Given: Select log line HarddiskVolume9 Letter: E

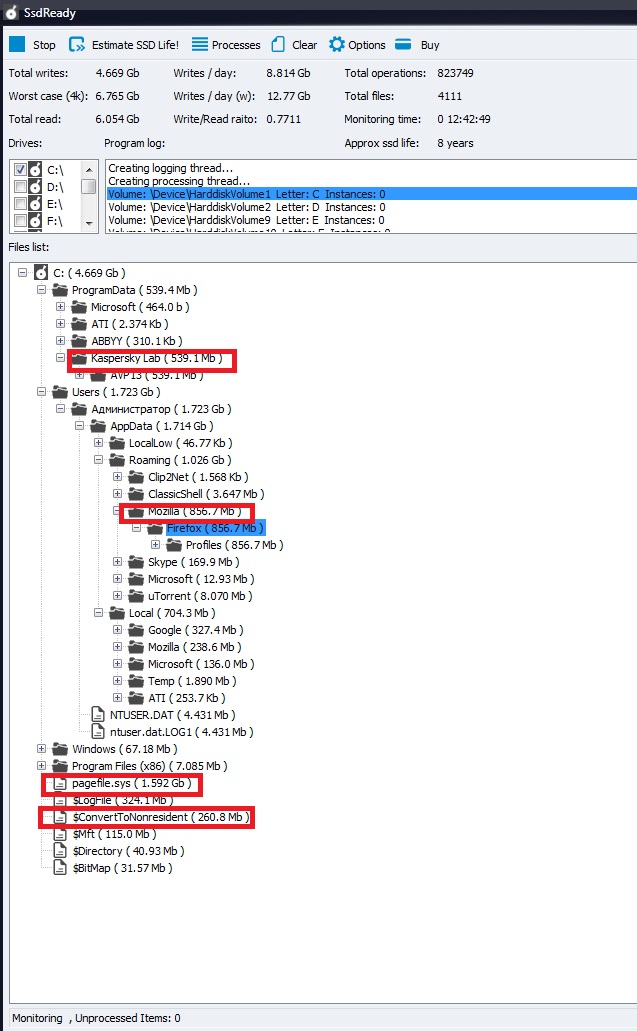Looking at the screenshot, I should pos(247,220).
